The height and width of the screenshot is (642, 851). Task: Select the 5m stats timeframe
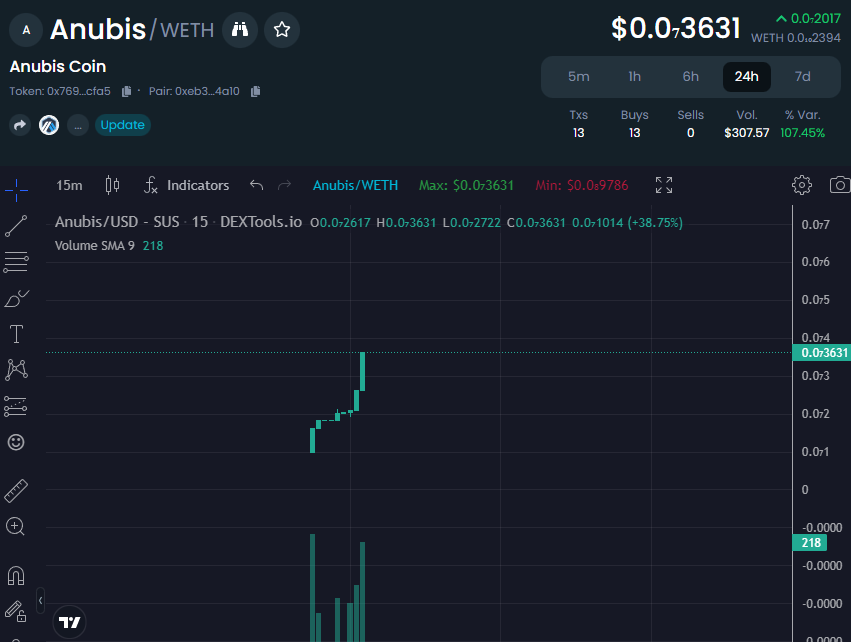tap(579, 77)
